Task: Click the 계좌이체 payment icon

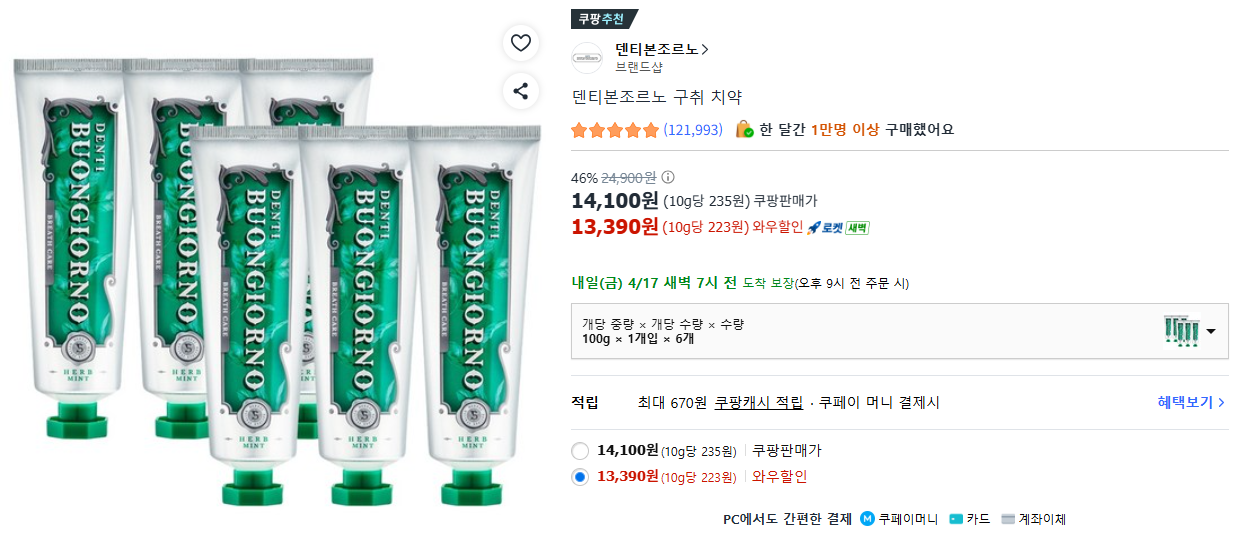Action: click(x=1008, y=519)
